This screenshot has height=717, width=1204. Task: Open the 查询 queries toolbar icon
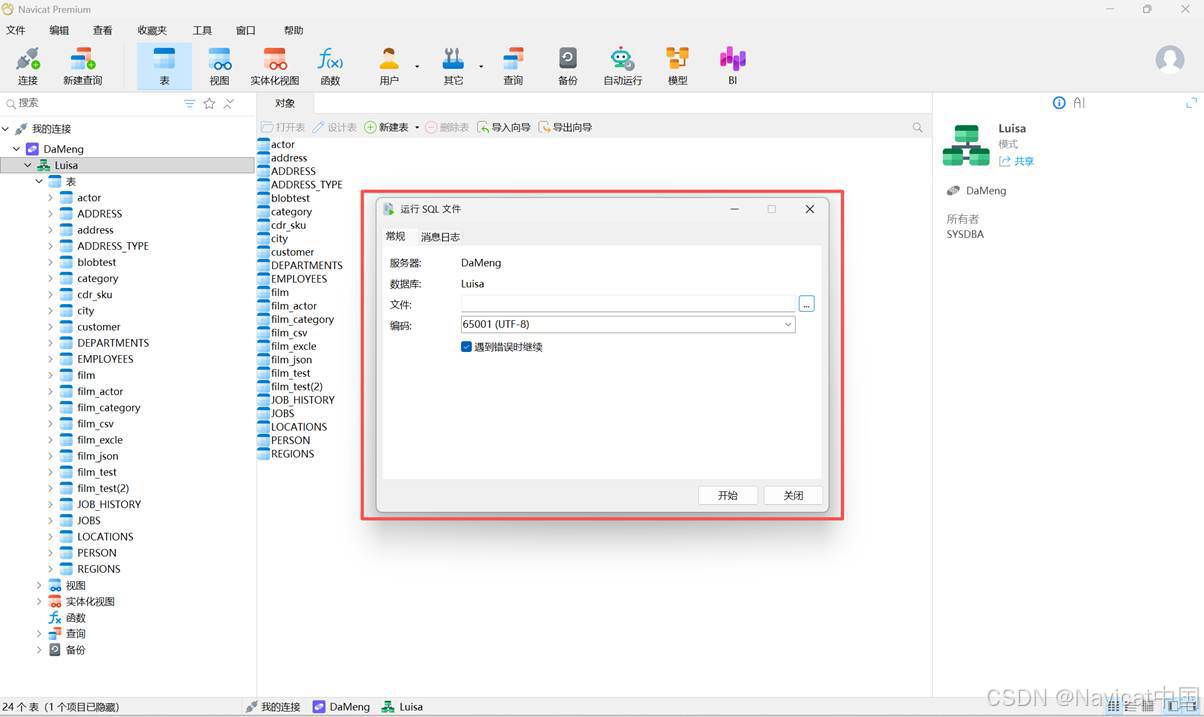tap(513, 66)
